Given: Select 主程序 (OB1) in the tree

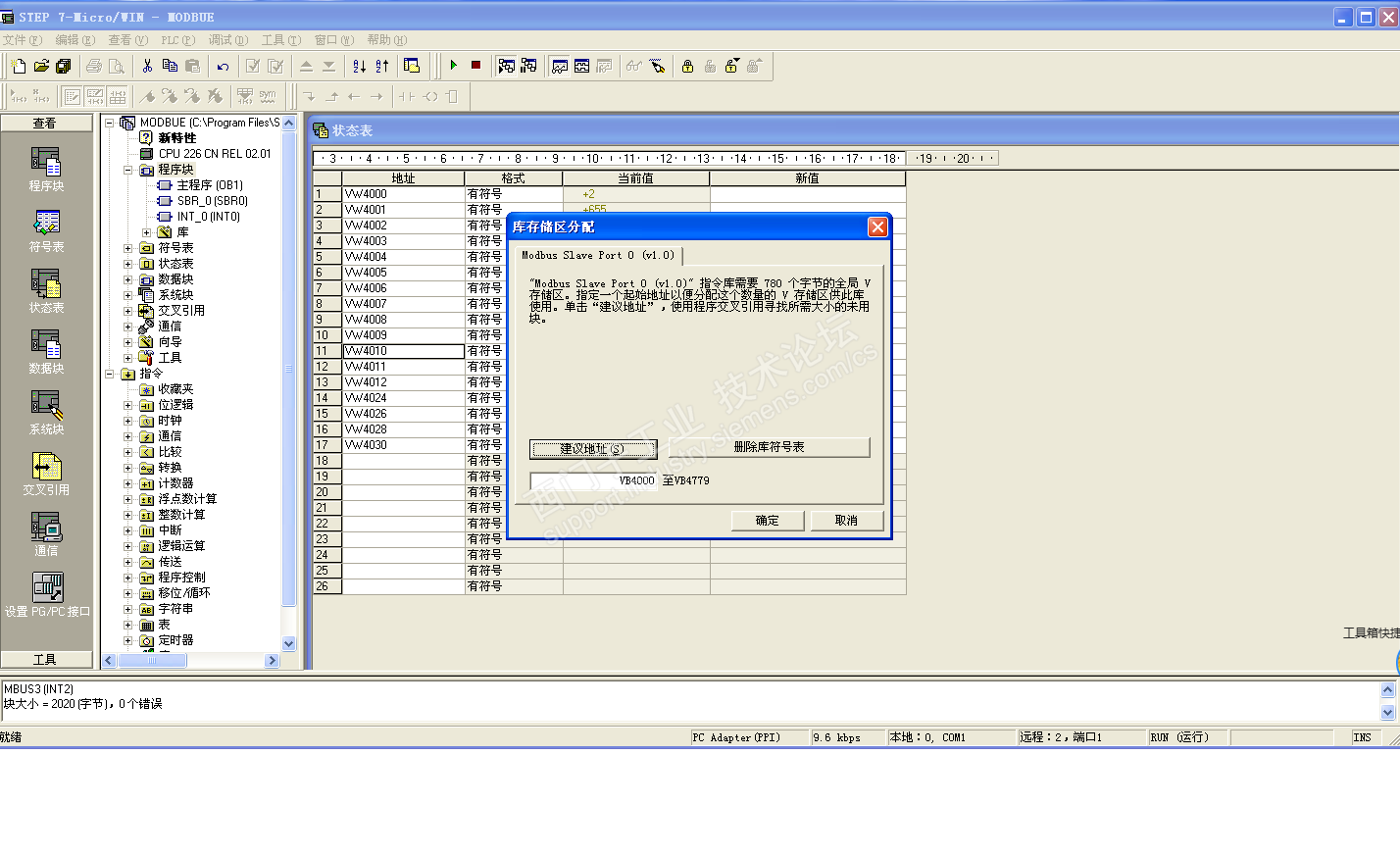Looking at the screenshot, I should [x=210, y=185].
